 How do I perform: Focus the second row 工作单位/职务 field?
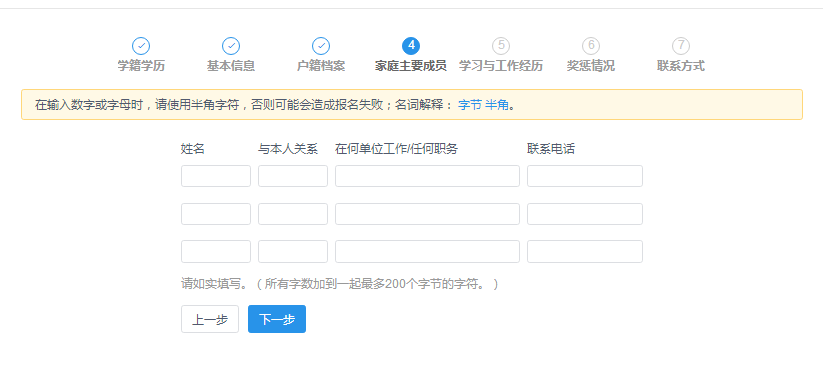click(427, 214)
